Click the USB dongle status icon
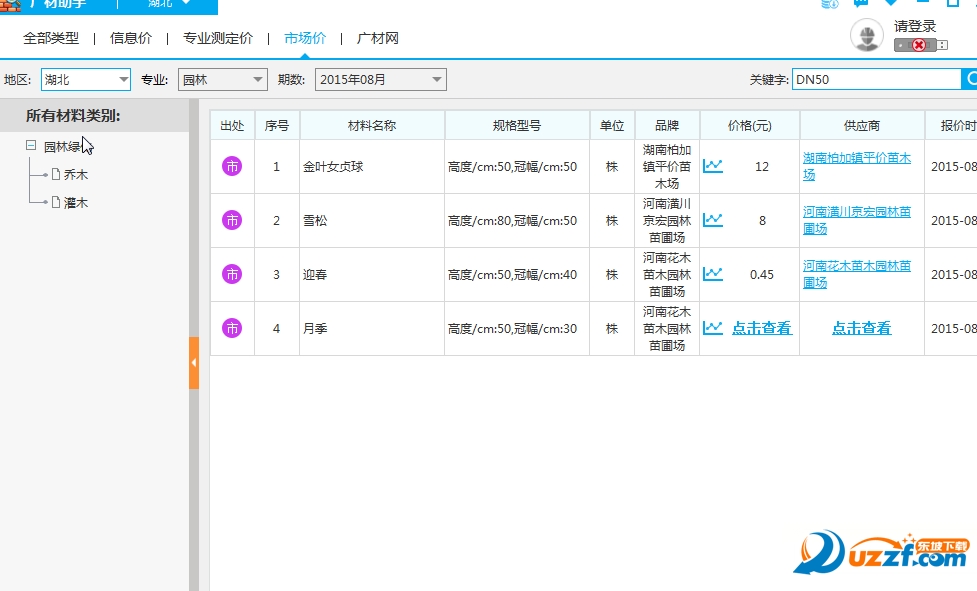The image size is (977, 591). tap(919, 45)
